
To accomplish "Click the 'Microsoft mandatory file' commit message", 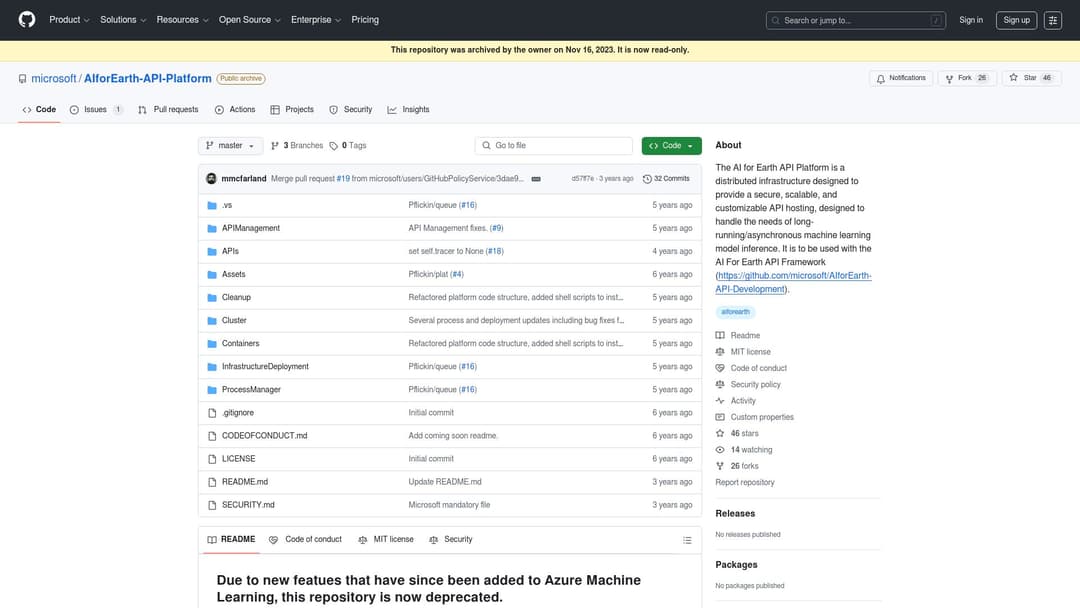I will point(449,505).
